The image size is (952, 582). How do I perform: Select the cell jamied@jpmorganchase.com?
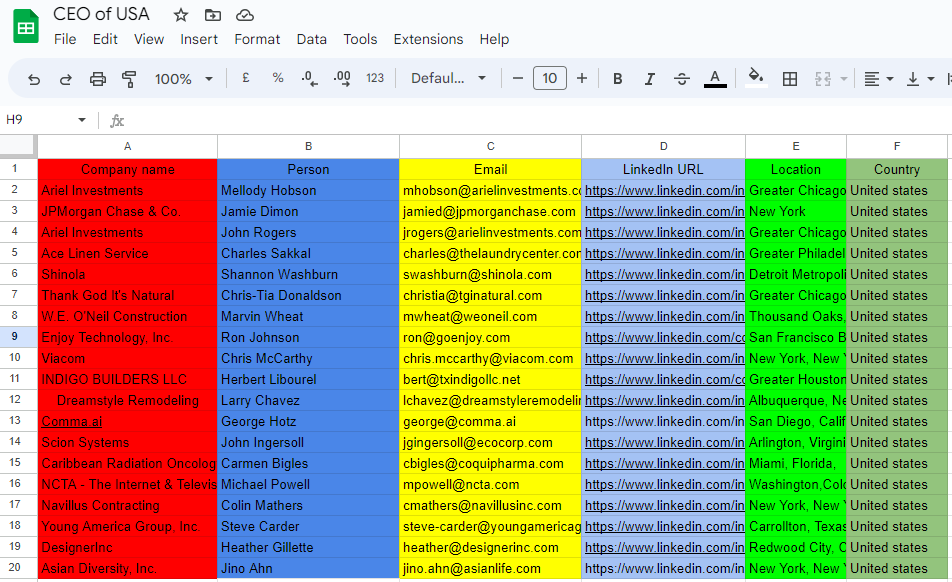coord(490,212)
